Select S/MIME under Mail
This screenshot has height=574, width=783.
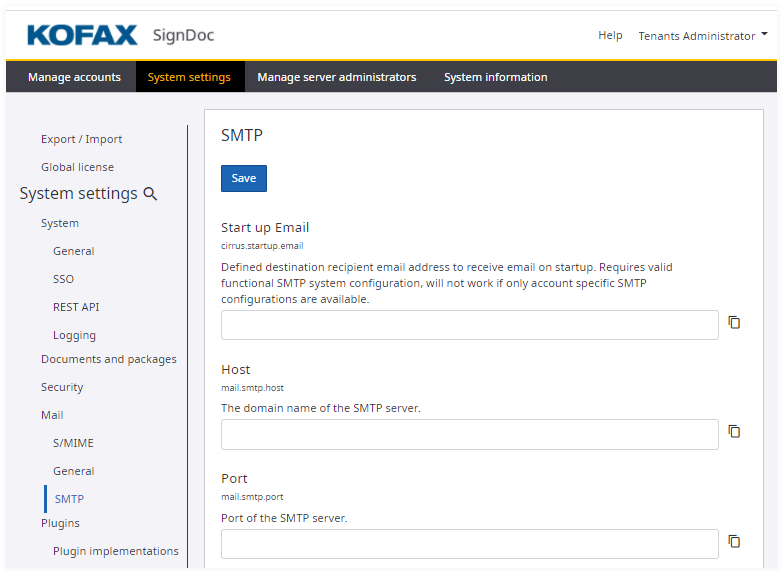73,443
